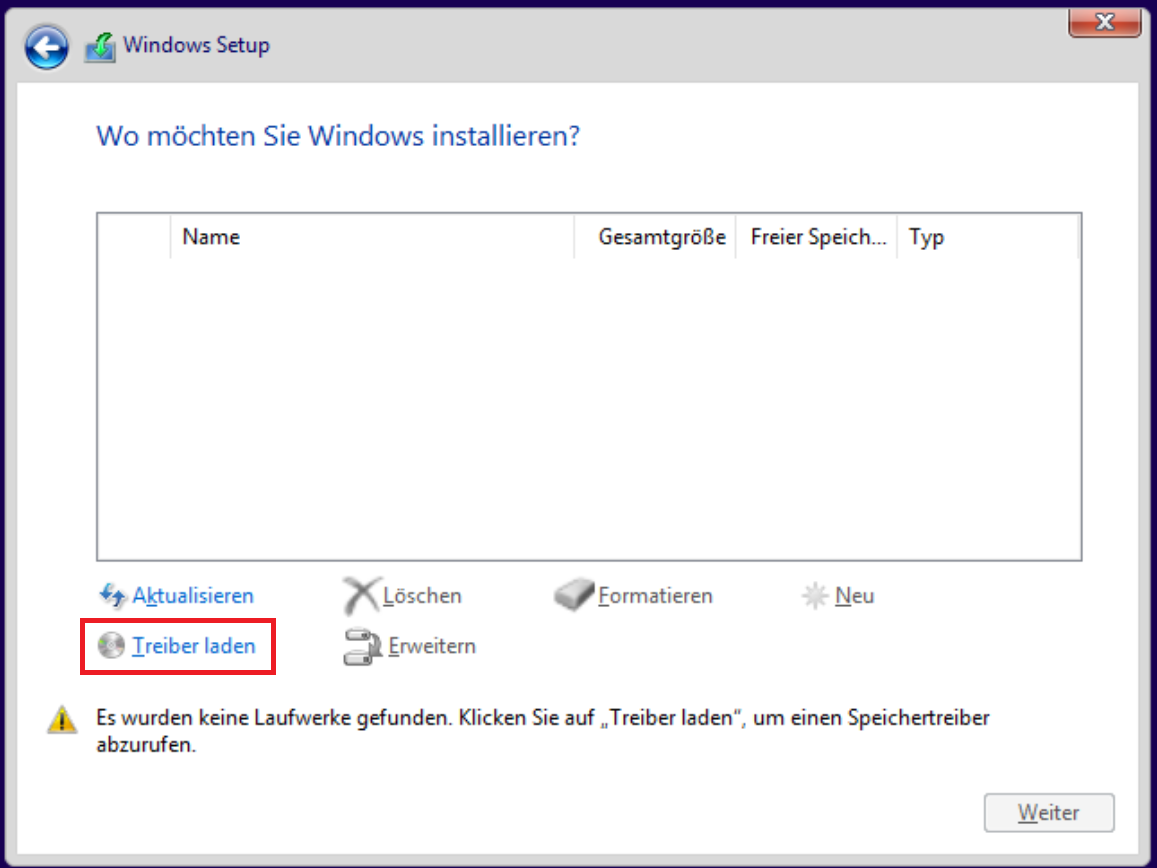Close the Windows Setup dialog
Image resolution: width=1157 pixels, height=868 pixels.
pos(1105,22)
